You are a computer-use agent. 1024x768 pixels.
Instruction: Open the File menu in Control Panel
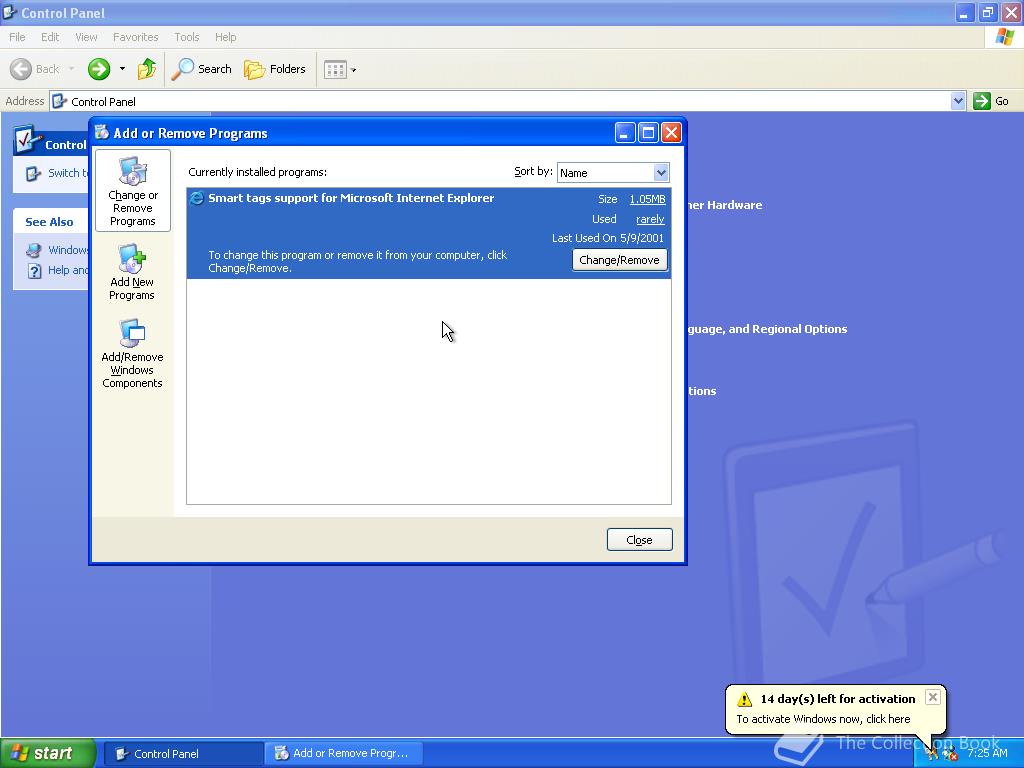pyautogui.click(x=17, y=37)
